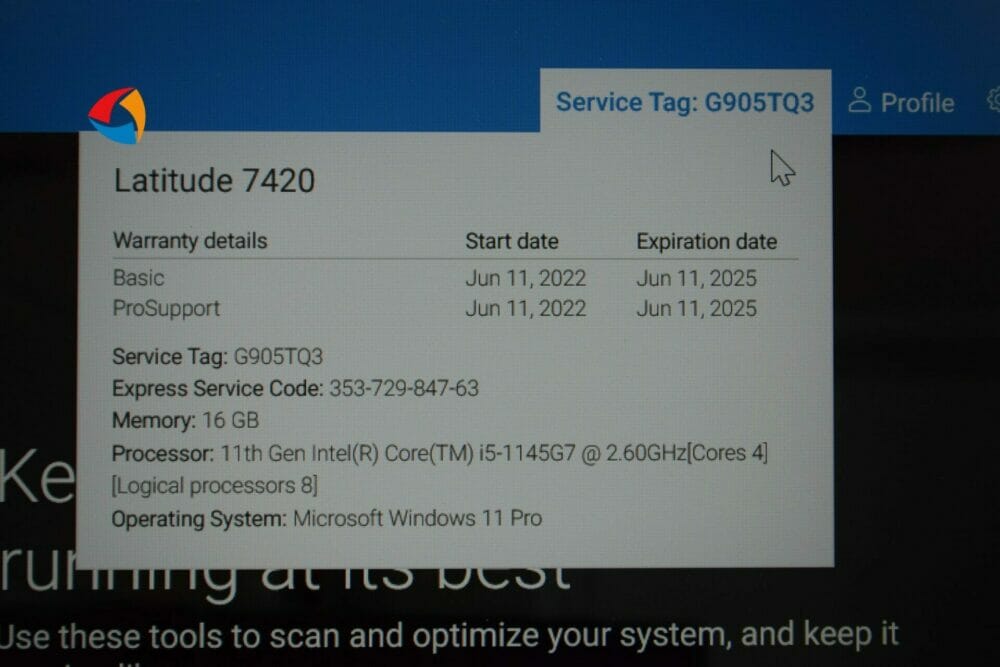This screenshot has width=1000, height=667.
Task: Click the Processor i5-1145G7 line
Action: (440, 453)
